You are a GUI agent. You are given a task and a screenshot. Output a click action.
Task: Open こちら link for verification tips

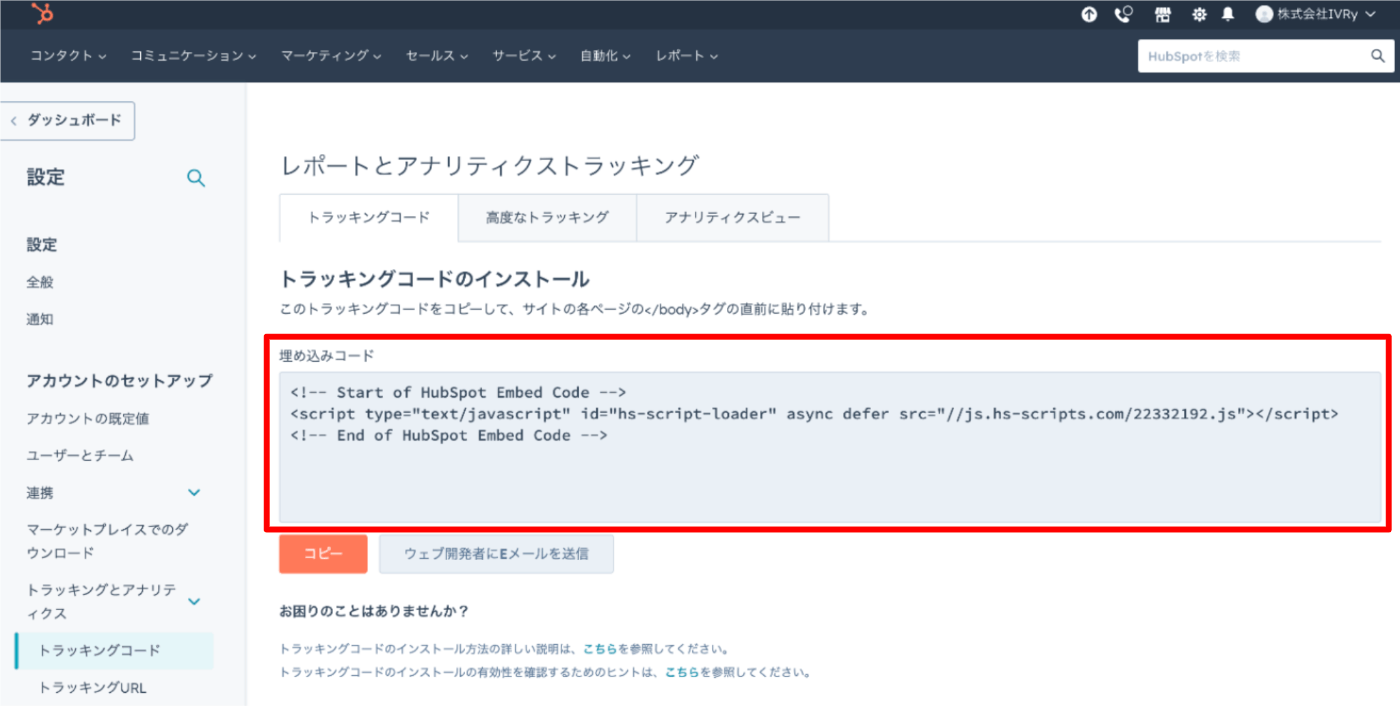click(682, 672)
